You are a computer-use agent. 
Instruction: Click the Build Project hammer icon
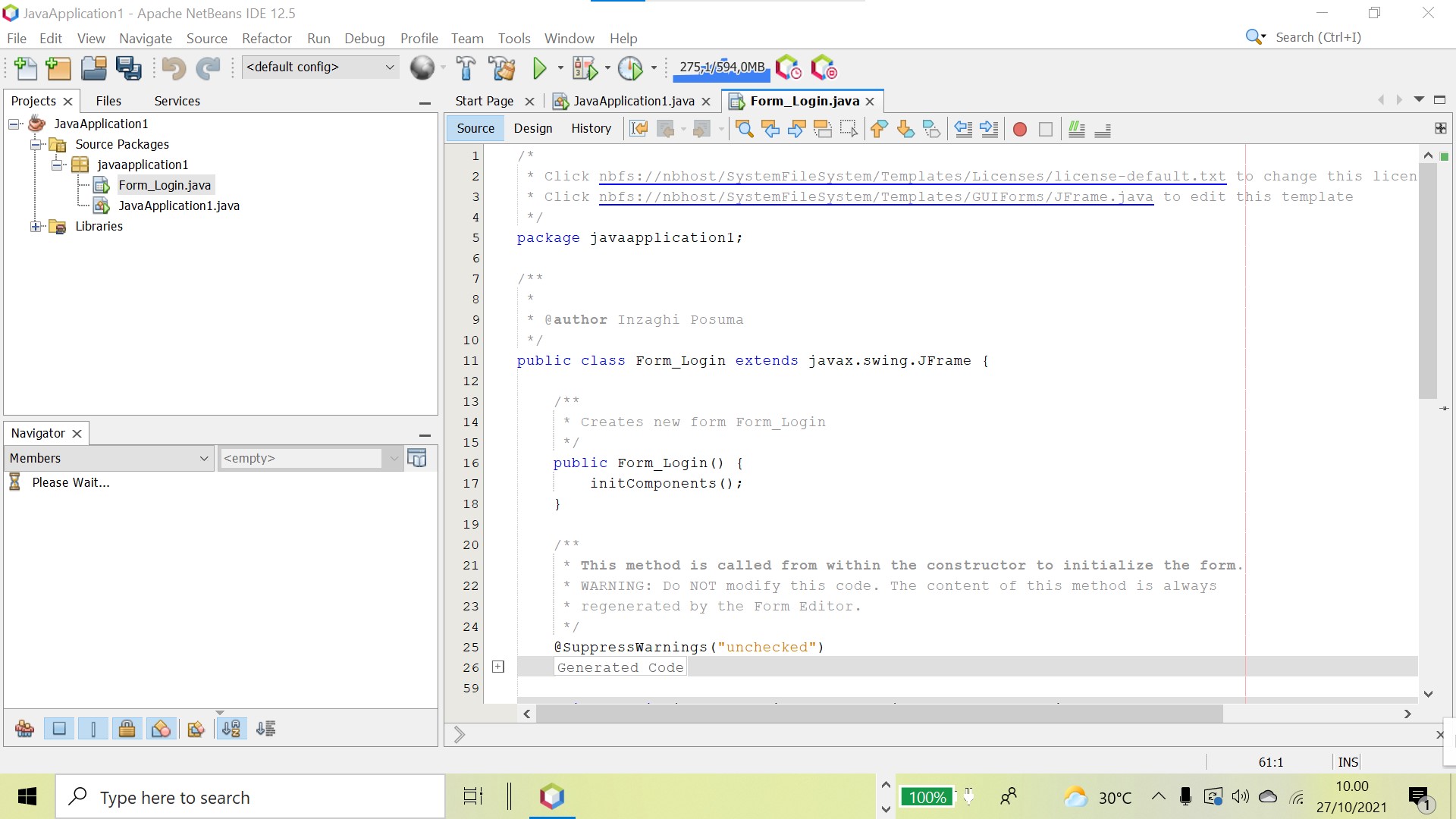(466, 68)
